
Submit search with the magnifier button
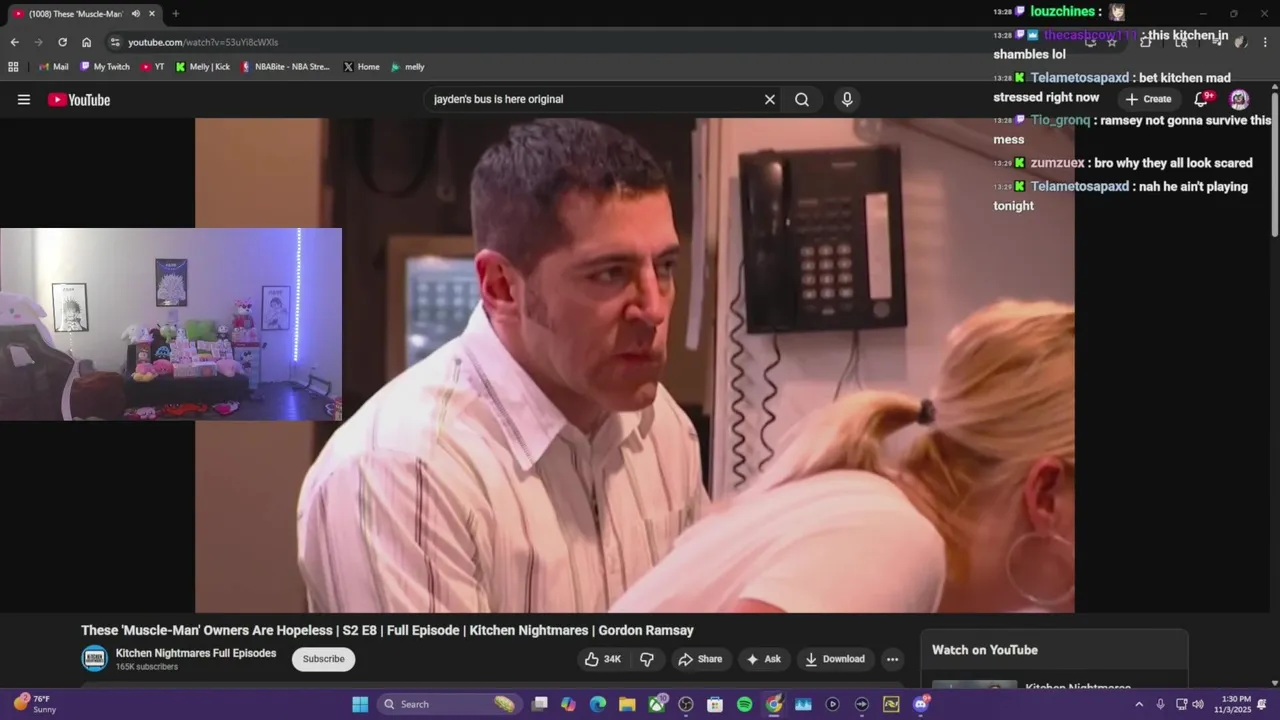(802, 99)
